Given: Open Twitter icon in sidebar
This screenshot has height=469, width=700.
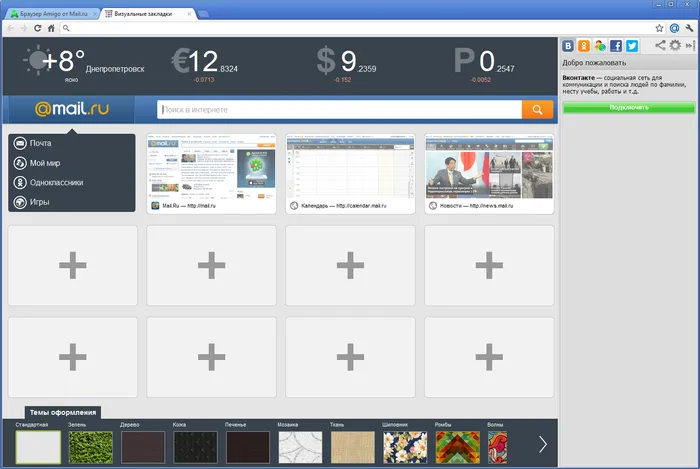Looking at the screenshot, I should (x=632, y=46).
